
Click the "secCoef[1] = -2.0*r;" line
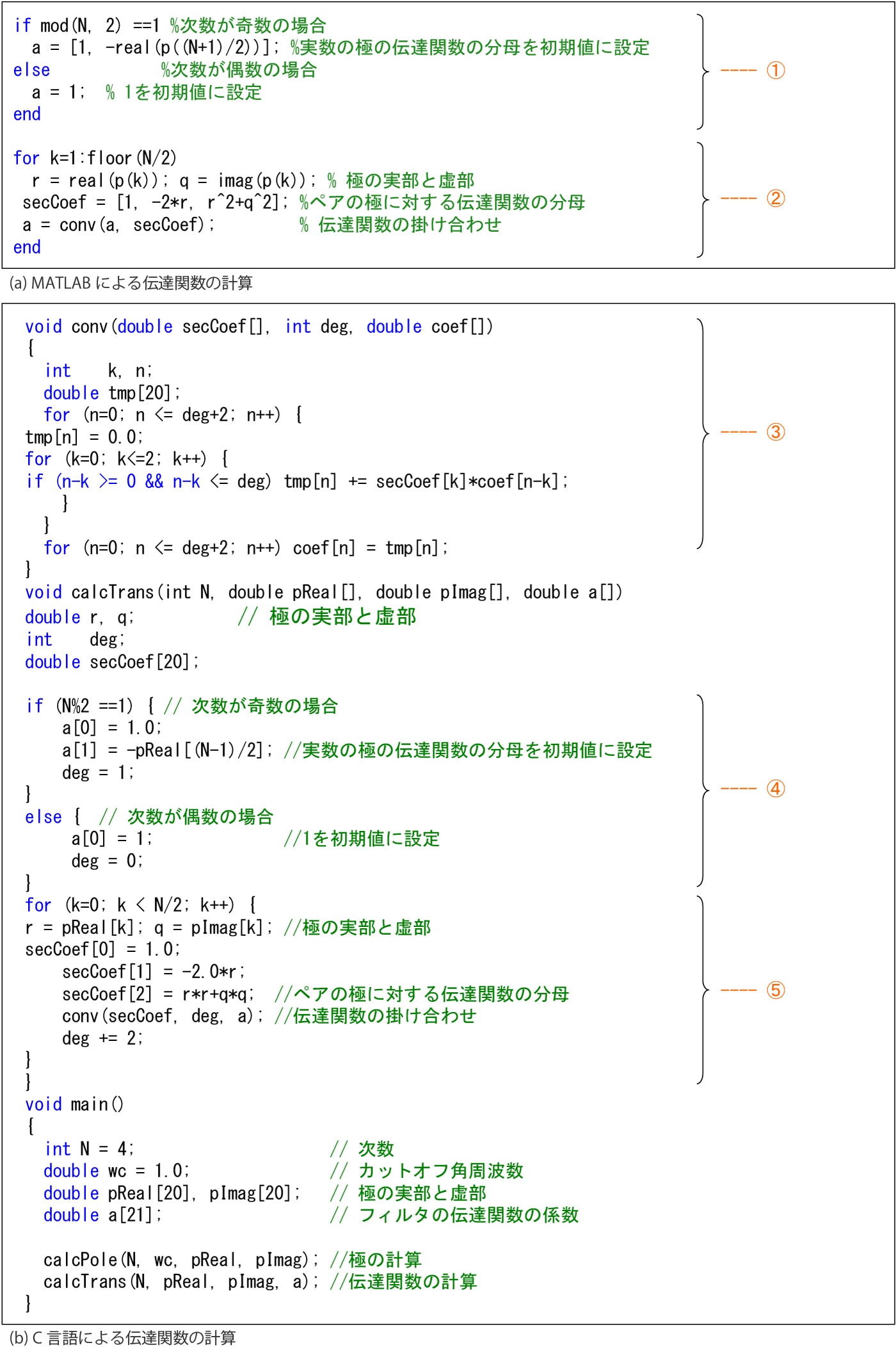click(x=154, y=972)
